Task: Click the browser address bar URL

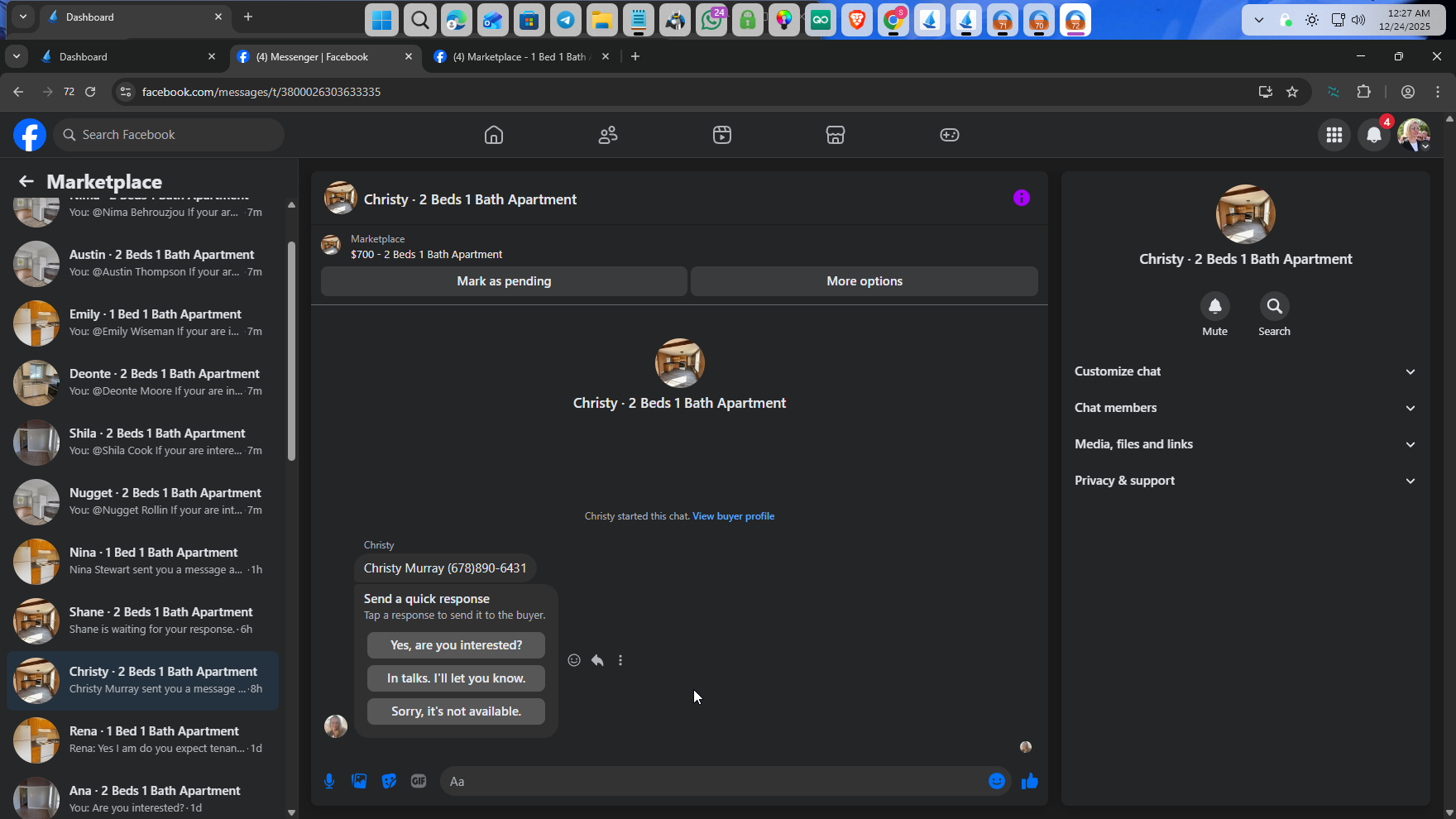Action: (x=261, y=92)
